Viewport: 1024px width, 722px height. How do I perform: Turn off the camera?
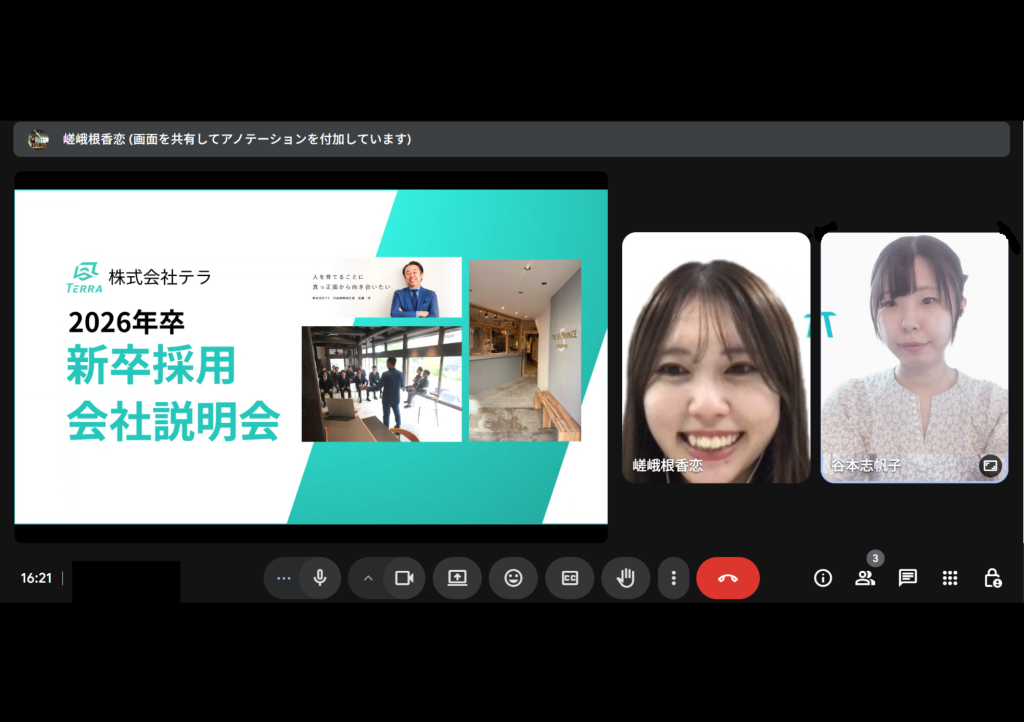tap(404, 578)
